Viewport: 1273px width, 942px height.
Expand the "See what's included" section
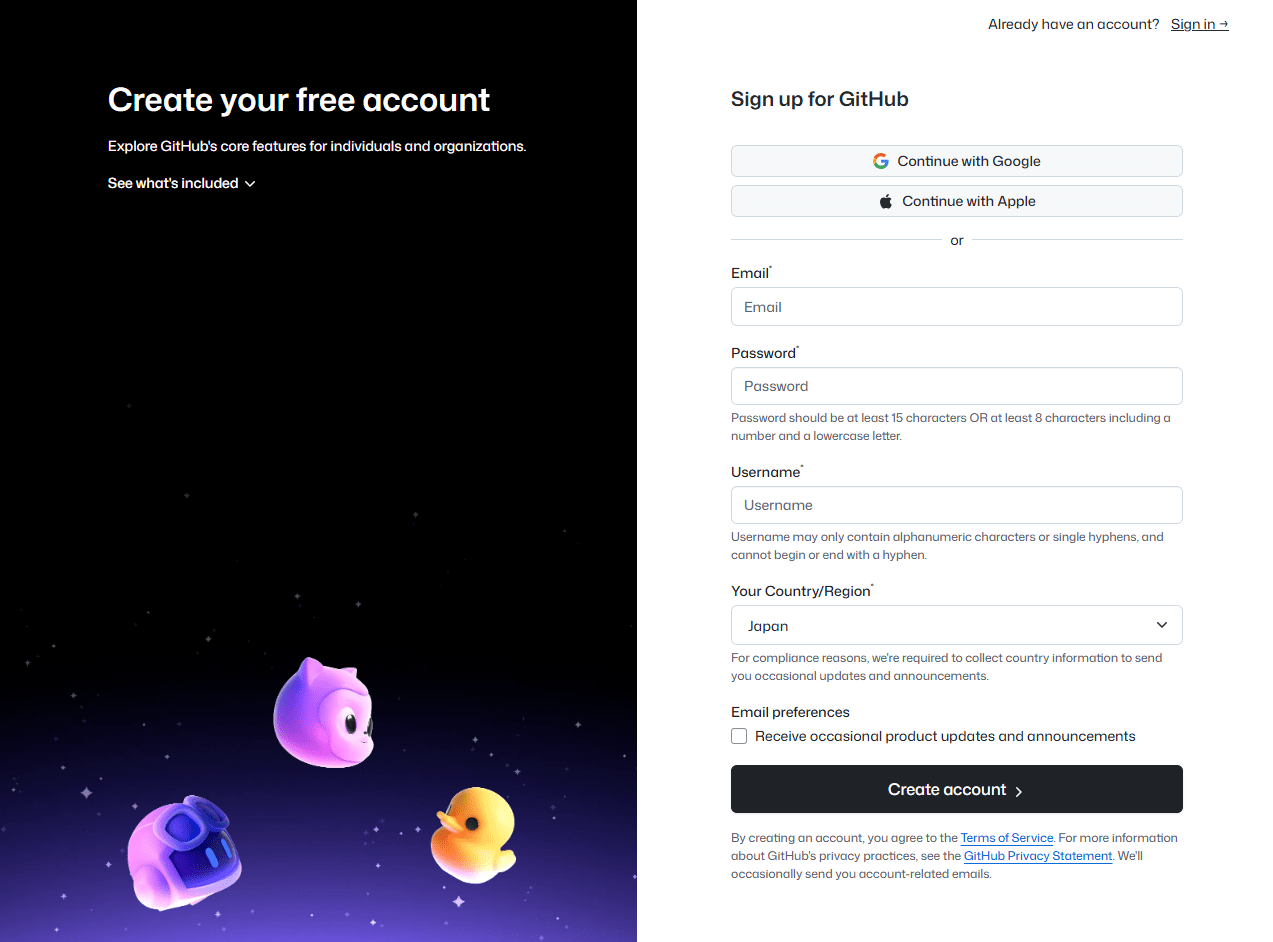click(x=182, y=183)
